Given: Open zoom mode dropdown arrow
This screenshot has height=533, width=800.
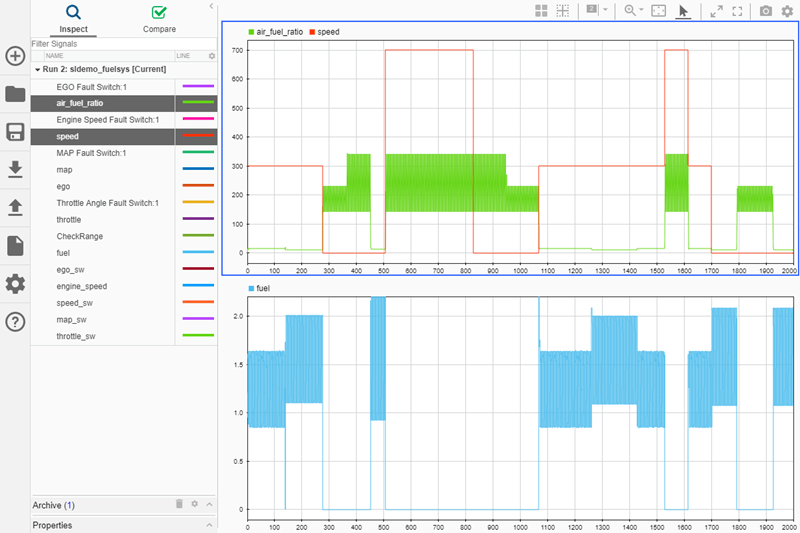Looking at the screenshot, I should coord(641,9).
